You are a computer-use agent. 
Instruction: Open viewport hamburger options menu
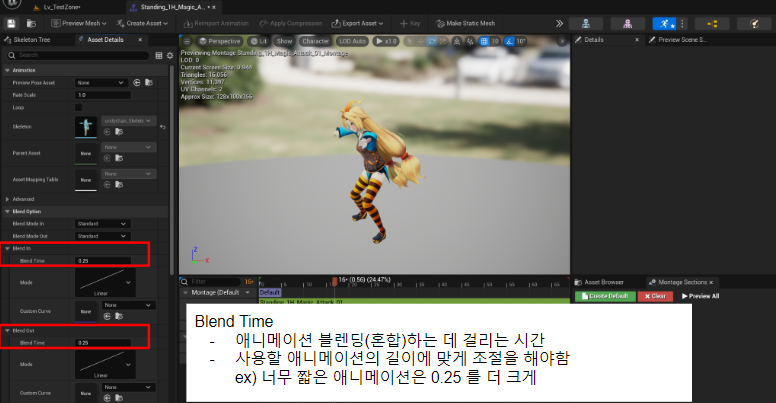(187, 41)
